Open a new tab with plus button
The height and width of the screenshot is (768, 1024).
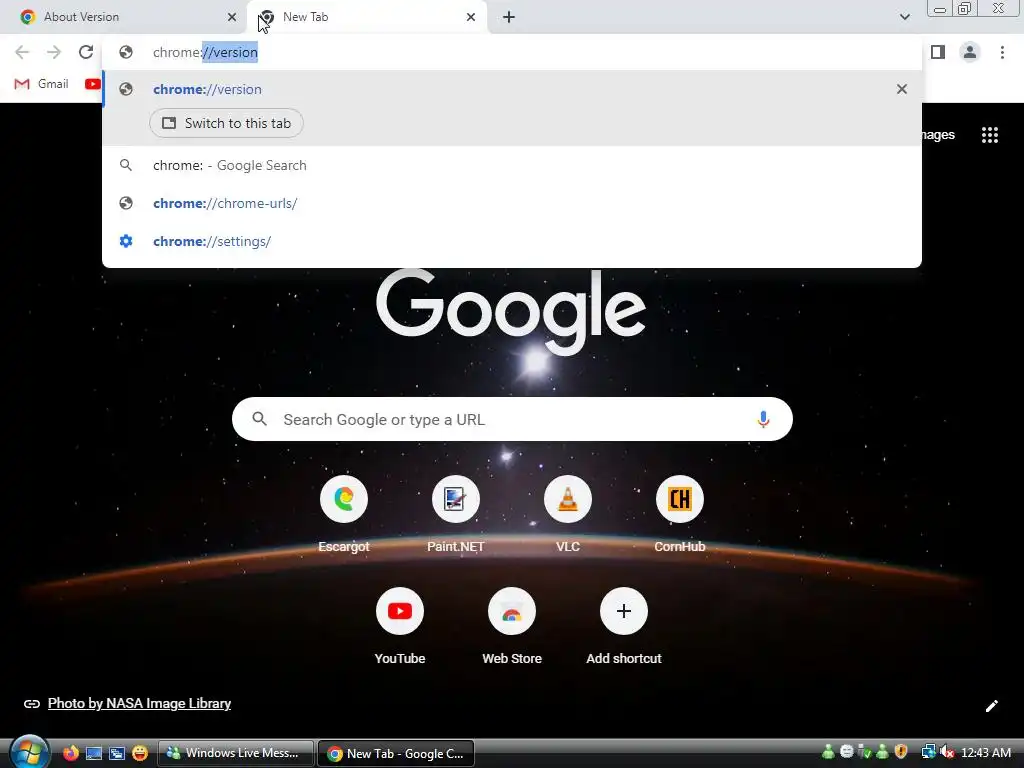point(509,17)
